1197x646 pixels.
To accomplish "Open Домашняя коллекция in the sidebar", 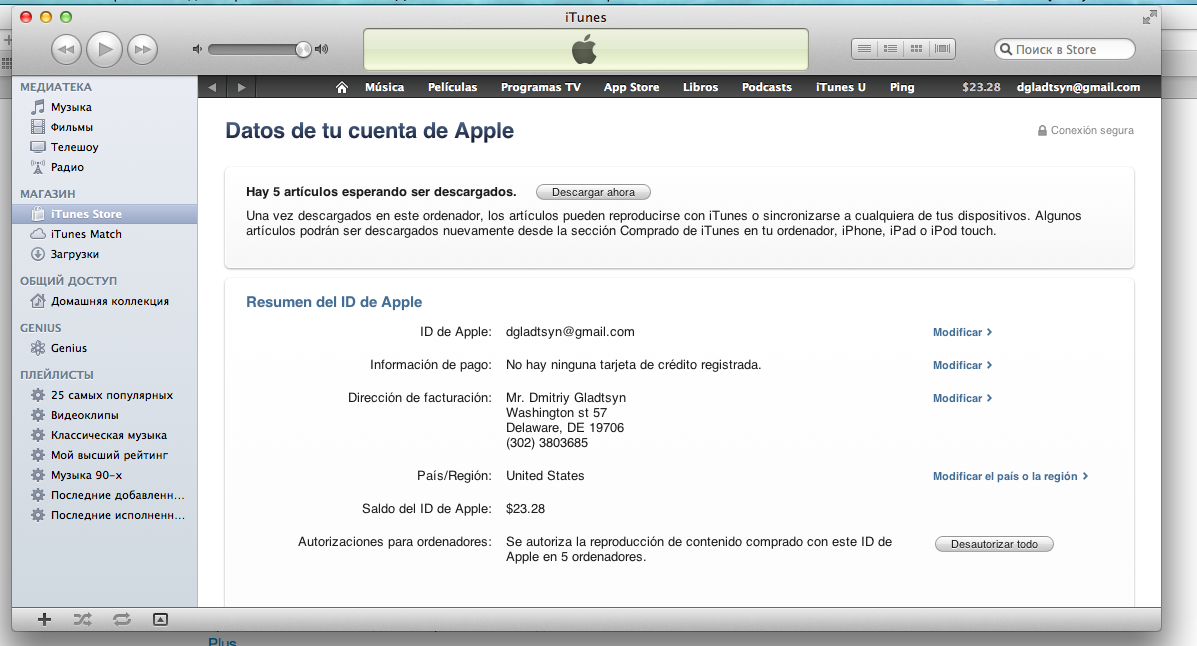I will click(x=105, y=301).
